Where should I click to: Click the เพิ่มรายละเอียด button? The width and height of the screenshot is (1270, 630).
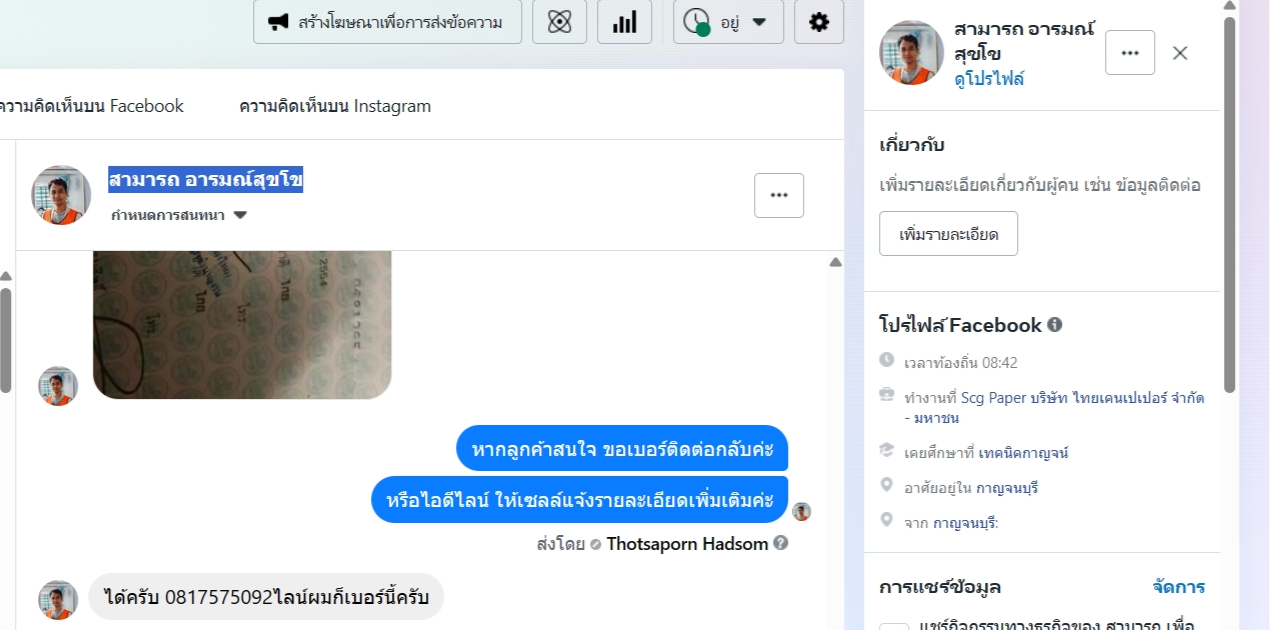pos(948,234)
